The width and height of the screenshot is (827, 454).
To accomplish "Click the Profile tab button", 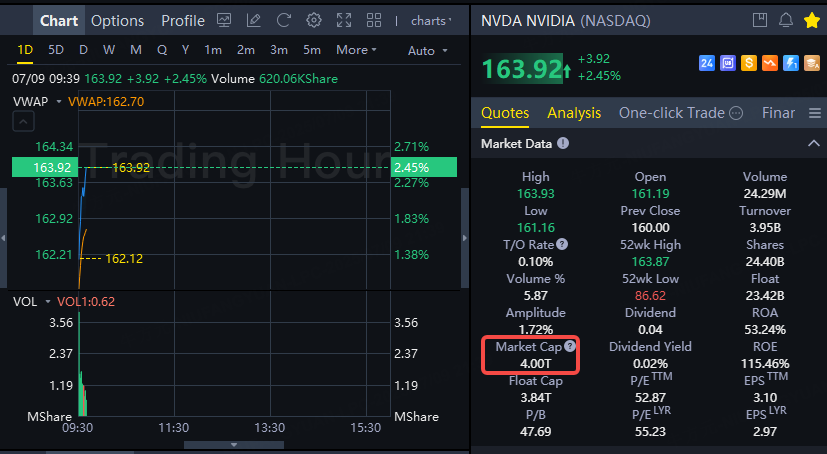I will pyautogui.click(x=183, y=20).
